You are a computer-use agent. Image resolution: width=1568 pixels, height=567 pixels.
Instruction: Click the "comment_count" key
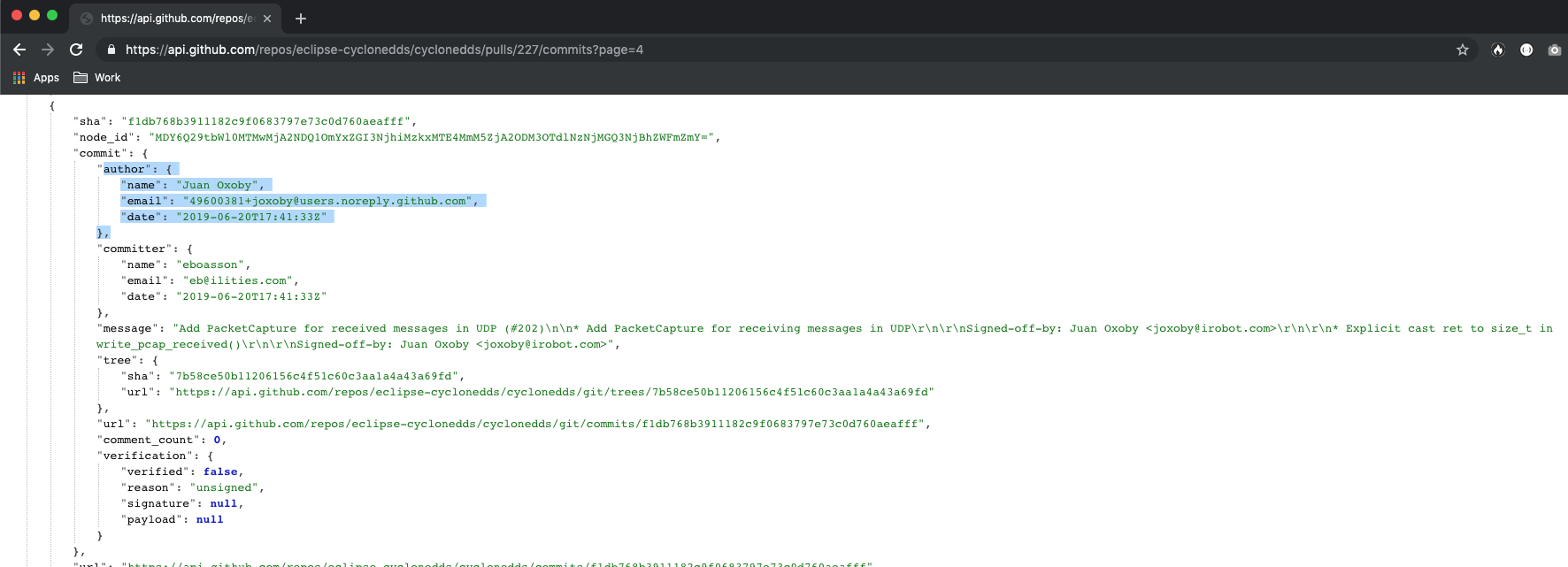(x=148, y=440)
